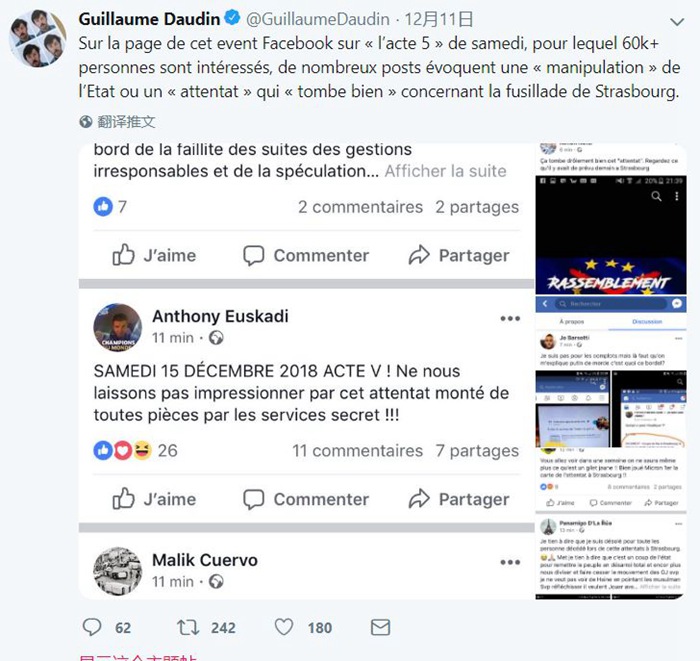Screen dimensions: 700x661
Task: Like the tweet with heart icon
Action: coord(283,627)
